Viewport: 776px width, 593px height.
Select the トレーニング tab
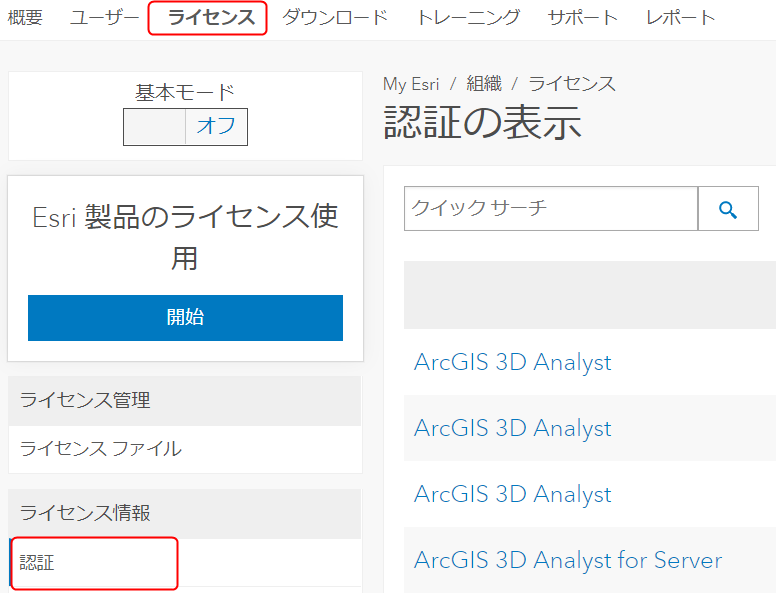pos(469,18)
